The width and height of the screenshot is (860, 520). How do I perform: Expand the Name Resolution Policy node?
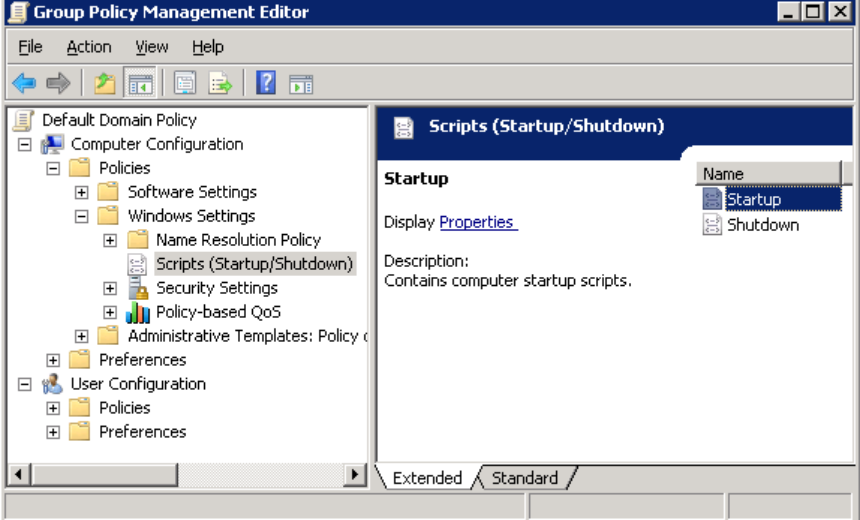tap(110, 240)
